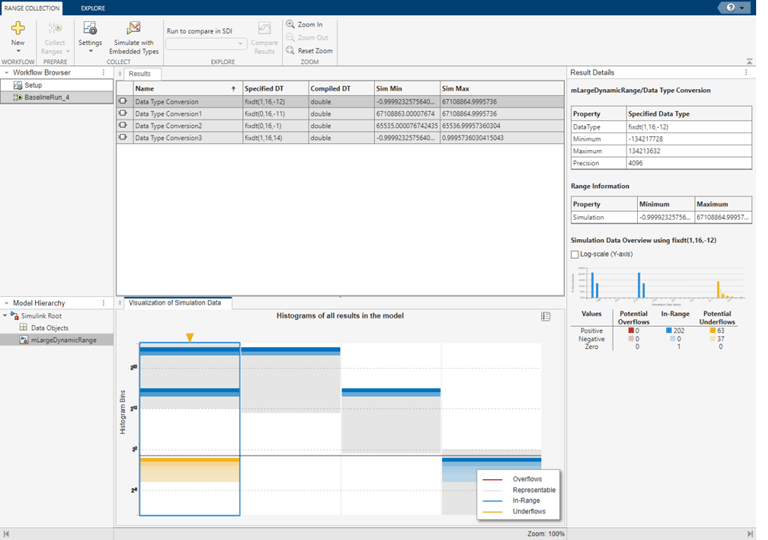The width and height of the screenshot is (768, 540).
Task: Click the Minimum value -134217728
Action: (646, 139)
